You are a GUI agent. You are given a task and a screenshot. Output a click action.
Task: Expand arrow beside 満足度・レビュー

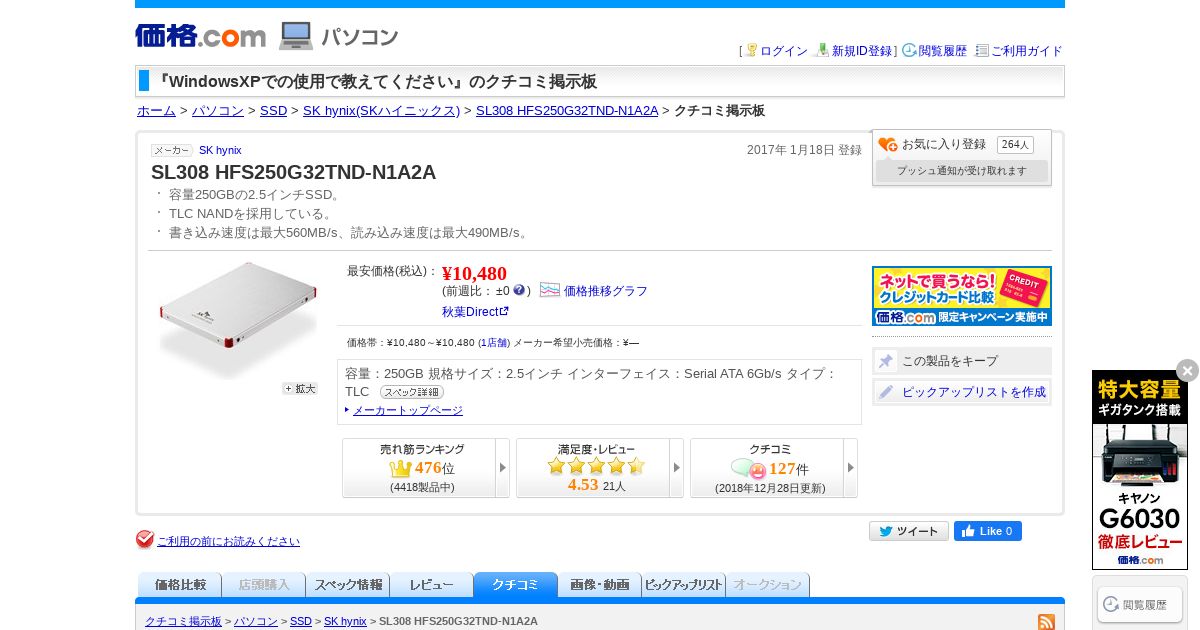(x=677, y=468)
